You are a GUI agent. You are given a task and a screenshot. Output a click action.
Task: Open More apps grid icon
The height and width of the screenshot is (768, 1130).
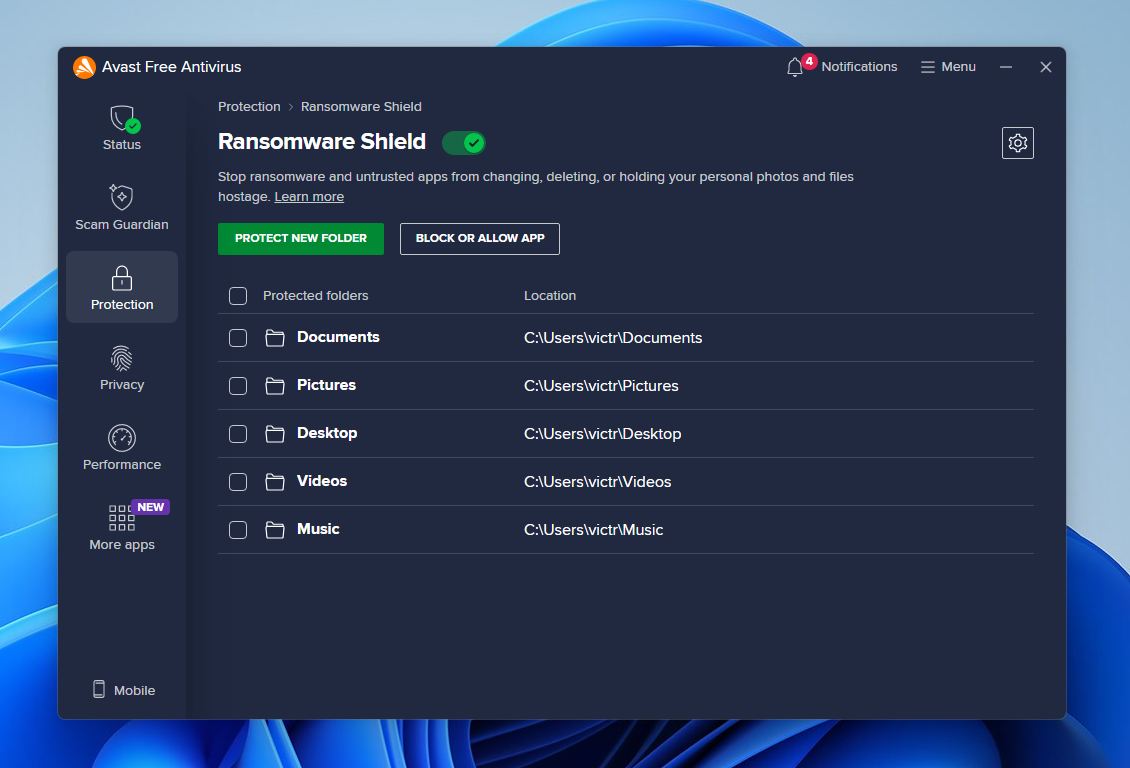click(x=121, y=517)
